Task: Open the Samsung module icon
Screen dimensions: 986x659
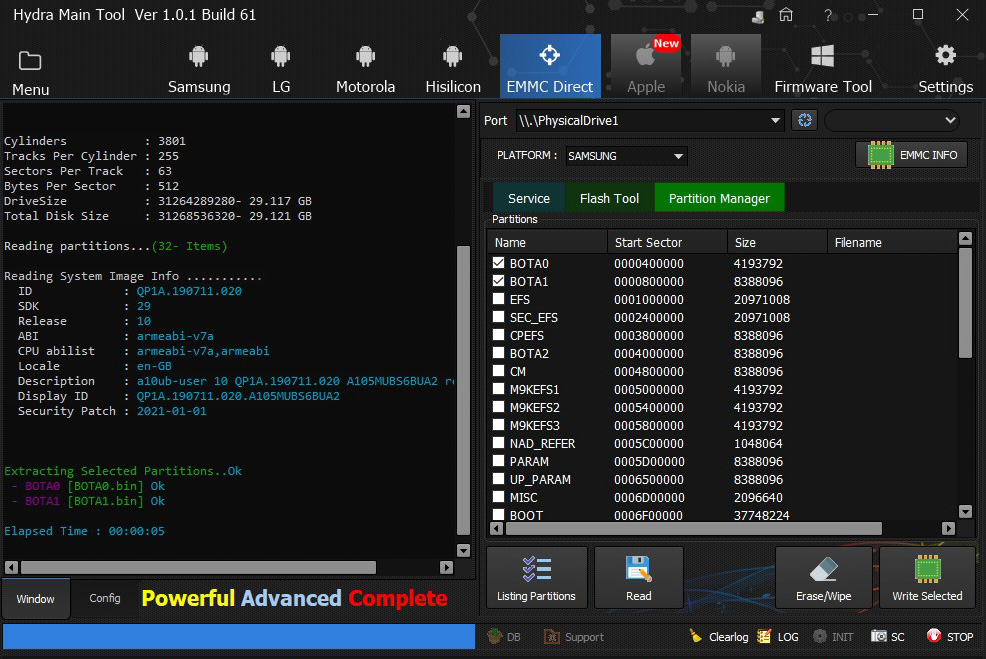Action: pos(198,57)
